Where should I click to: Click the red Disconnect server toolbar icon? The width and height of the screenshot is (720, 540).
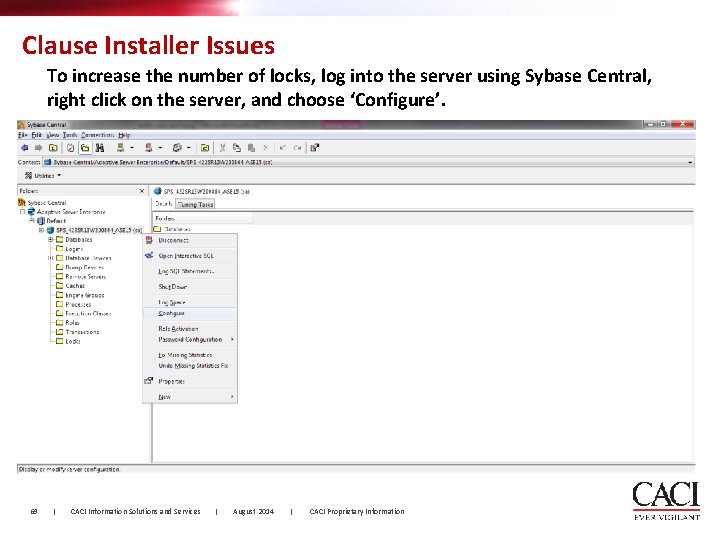click(x=148, y=147)
